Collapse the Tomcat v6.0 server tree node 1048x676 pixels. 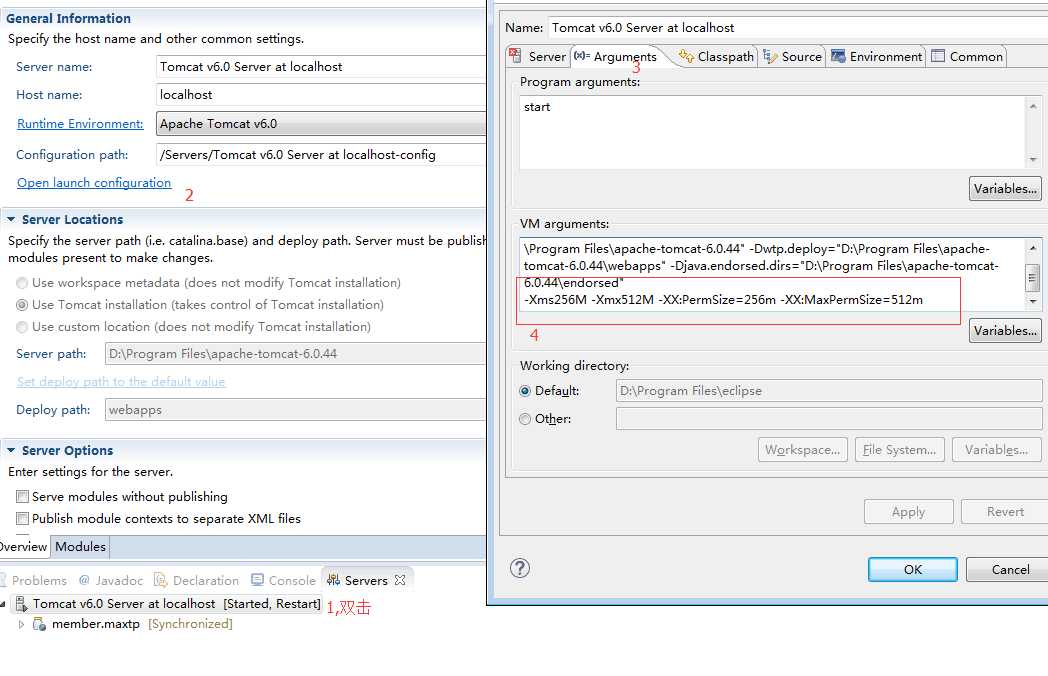coord(3,604)
